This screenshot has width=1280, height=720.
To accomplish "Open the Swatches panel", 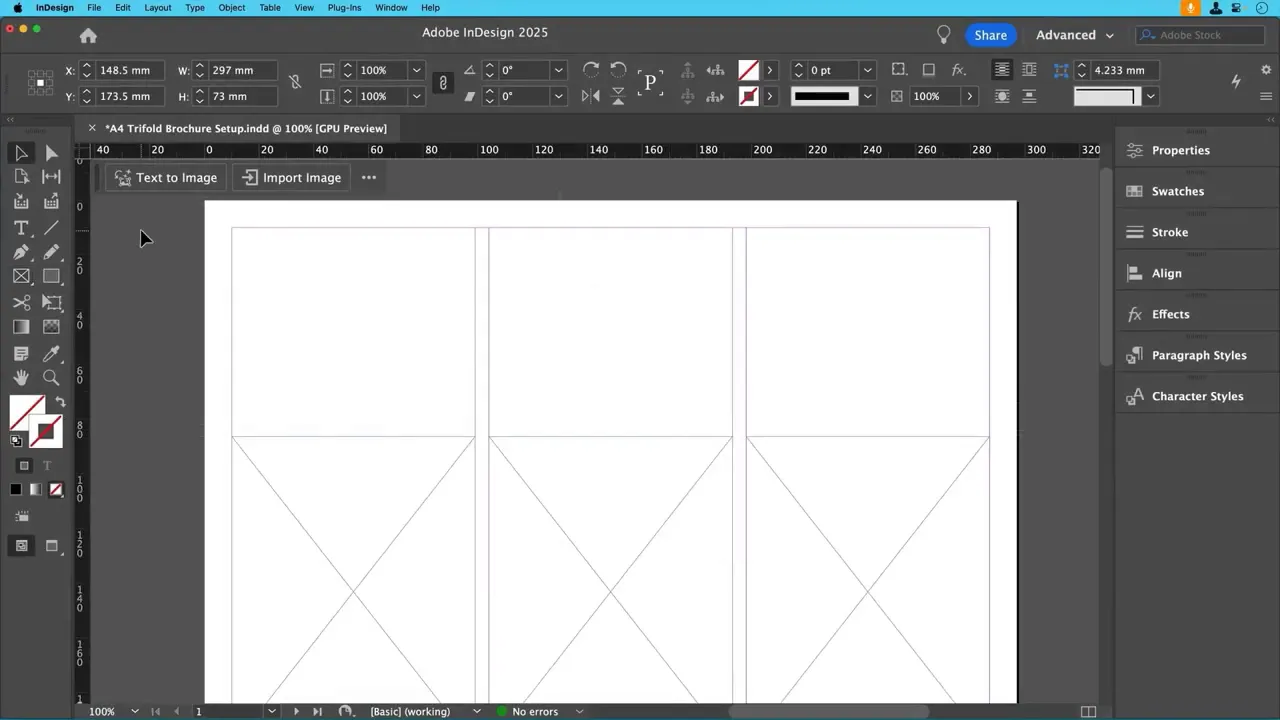I will click(1177, 191).
